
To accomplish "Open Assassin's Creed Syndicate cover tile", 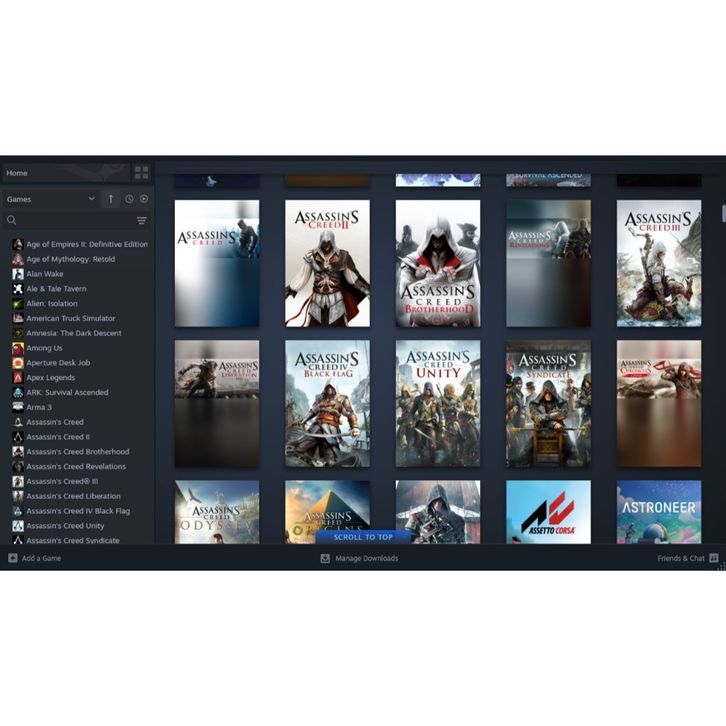I will coord(548,403).
